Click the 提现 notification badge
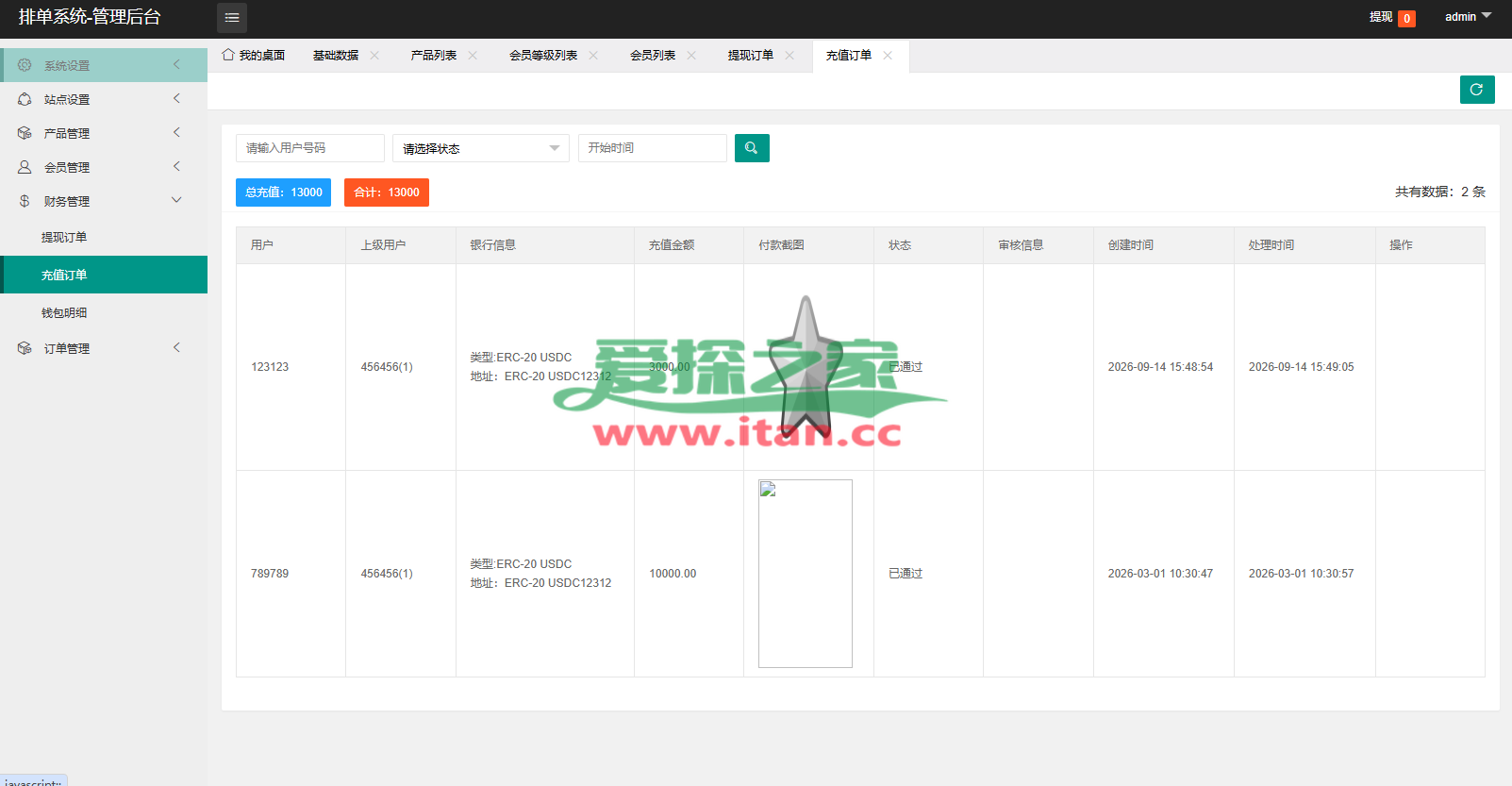Viewport: 1512px width, 786px height. pos(1406,18)
